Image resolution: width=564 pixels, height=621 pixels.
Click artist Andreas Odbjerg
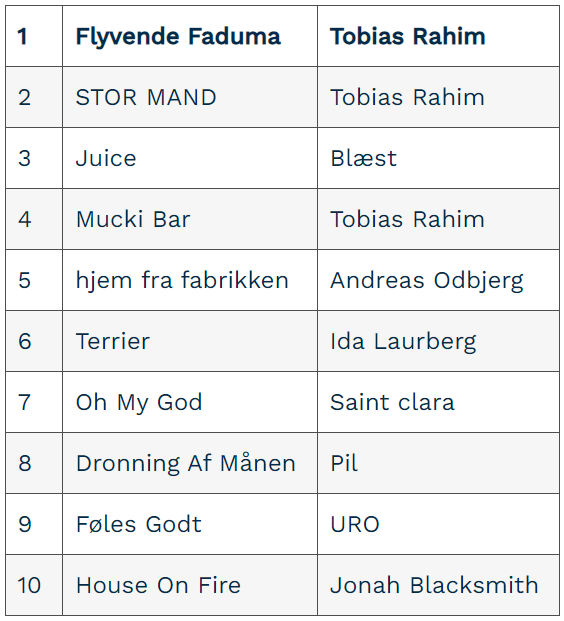point(427,281)
